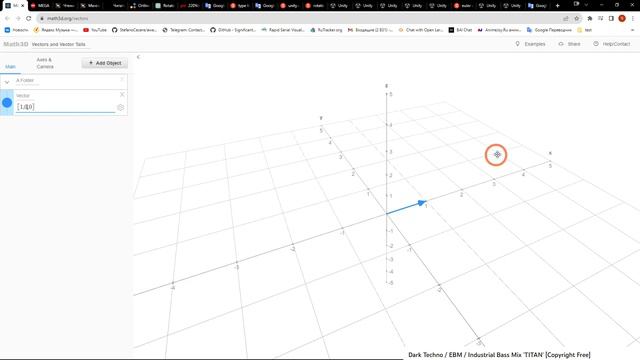Open the Axes & Camera tab
Viewport: 640px width, 360px height.
tap(44, 63)
